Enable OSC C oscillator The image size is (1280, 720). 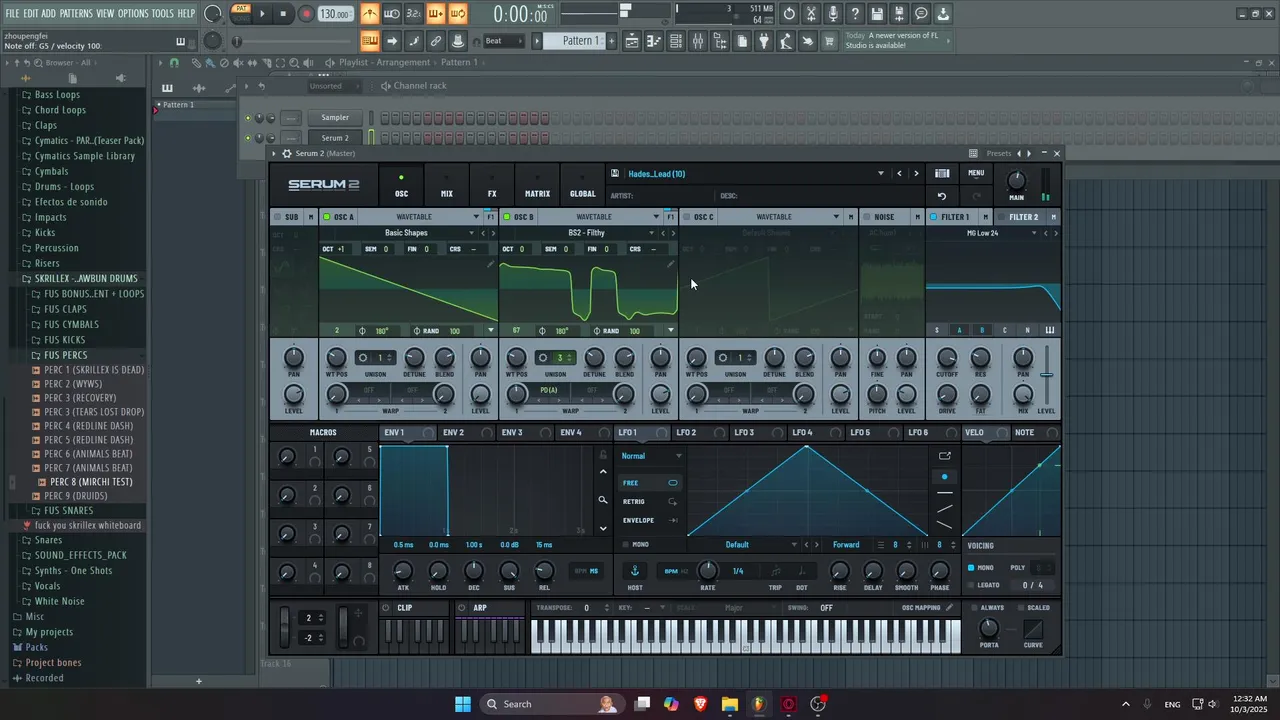point(686,217)
